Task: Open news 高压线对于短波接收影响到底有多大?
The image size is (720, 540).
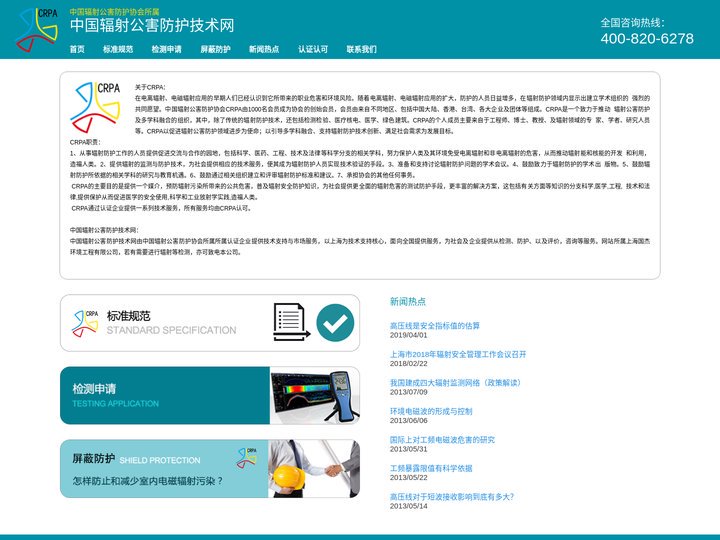Action: tap(452, 496)
